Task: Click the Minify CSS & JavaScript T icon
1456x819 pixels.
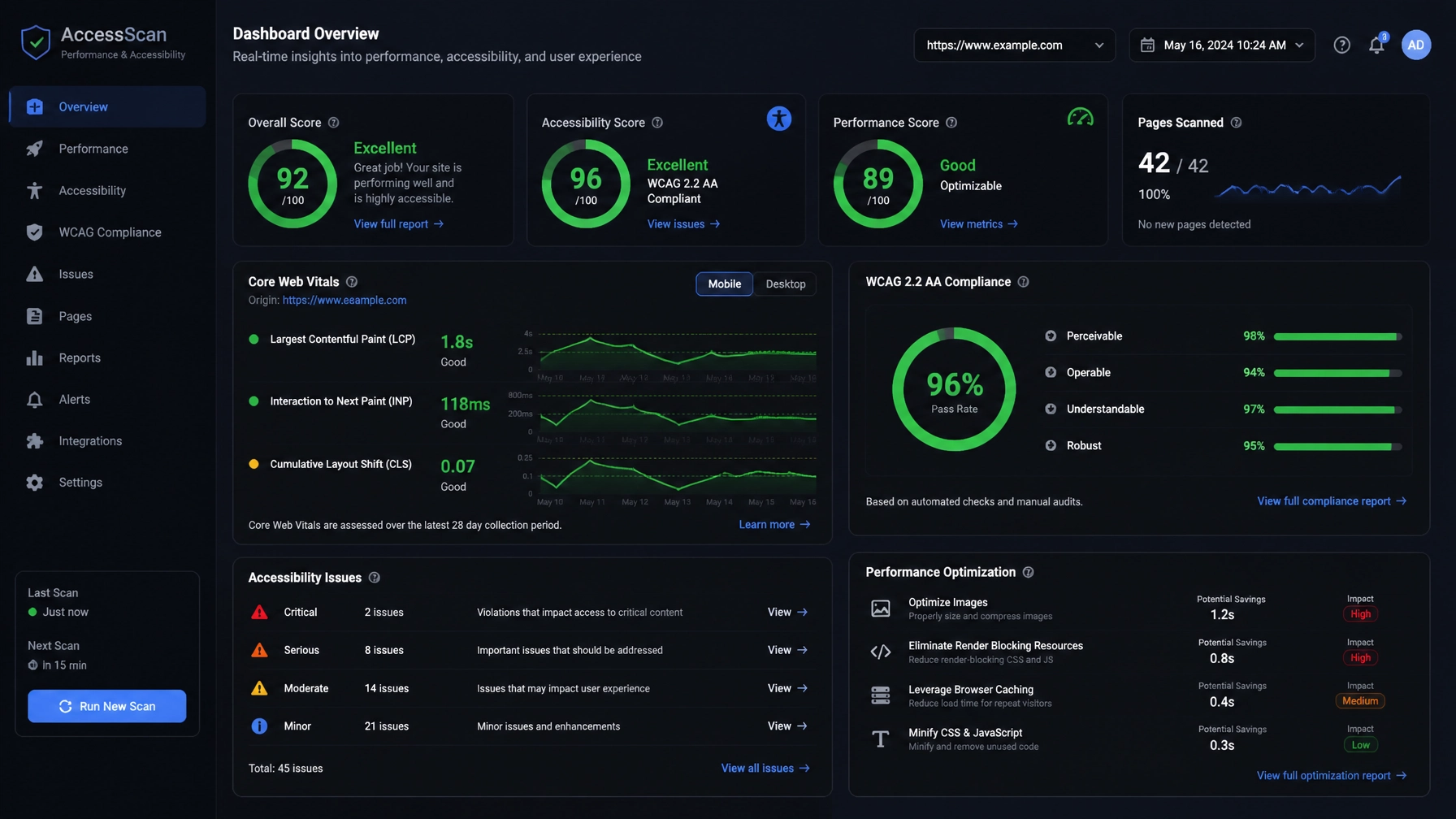Action: pyautogui.click(x=880, y=739)
